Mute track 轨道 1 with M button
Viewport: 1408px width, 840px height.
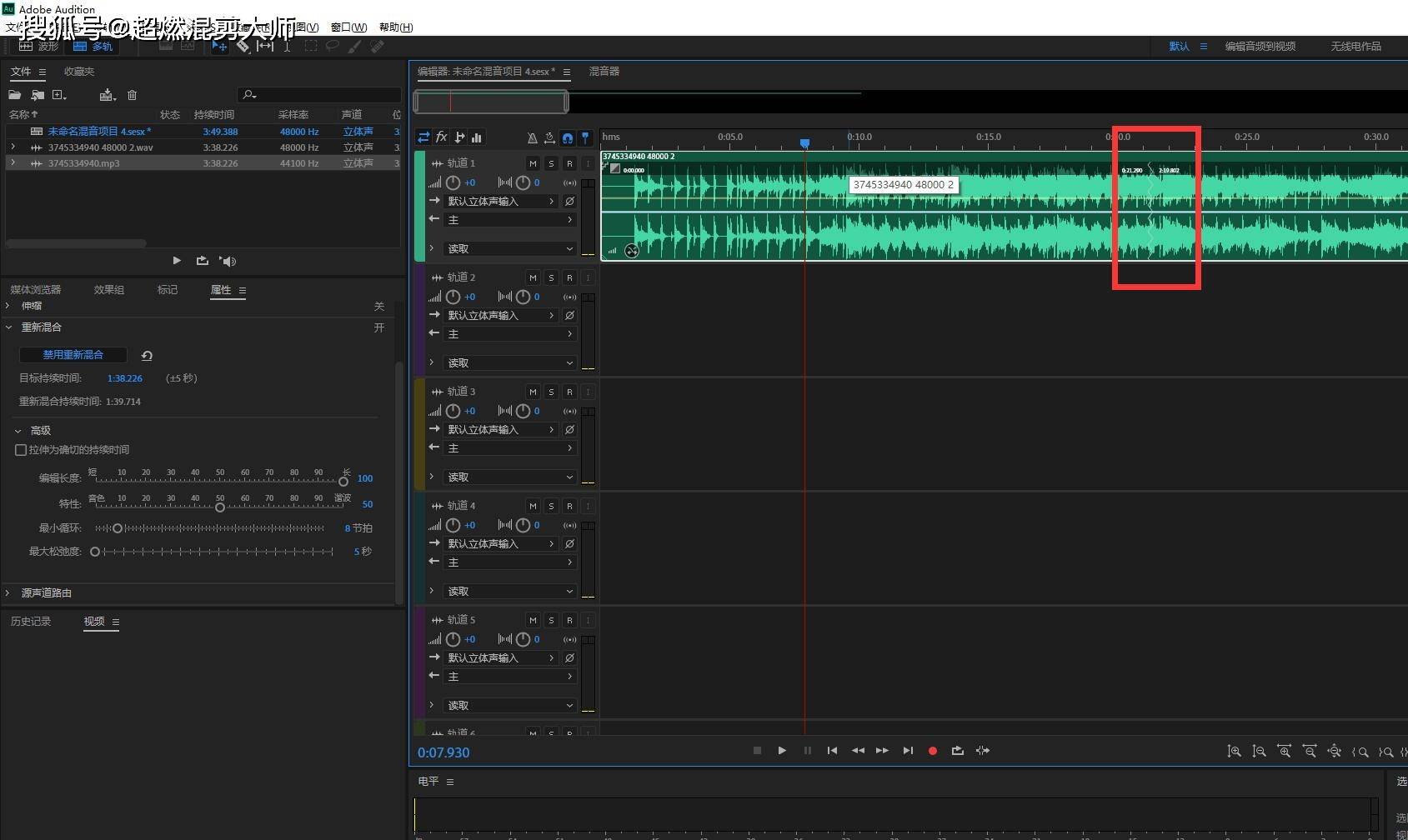tap(533, 163)
